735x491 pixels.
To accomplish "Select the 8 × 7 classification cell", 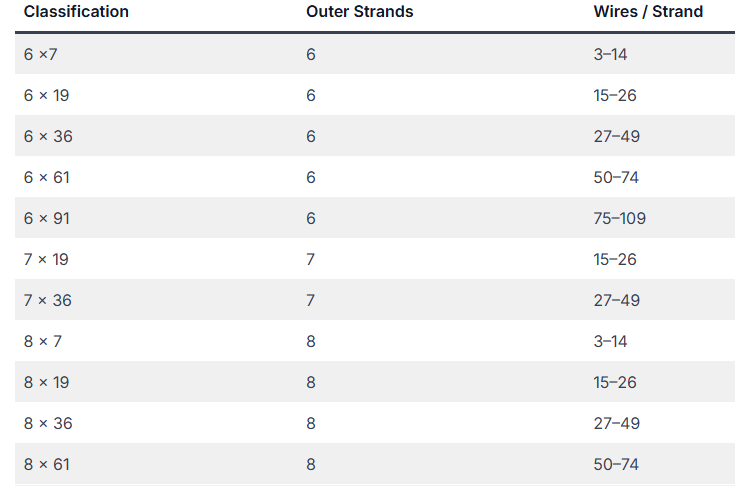I will pyautogui.click(x=43, y=341).
